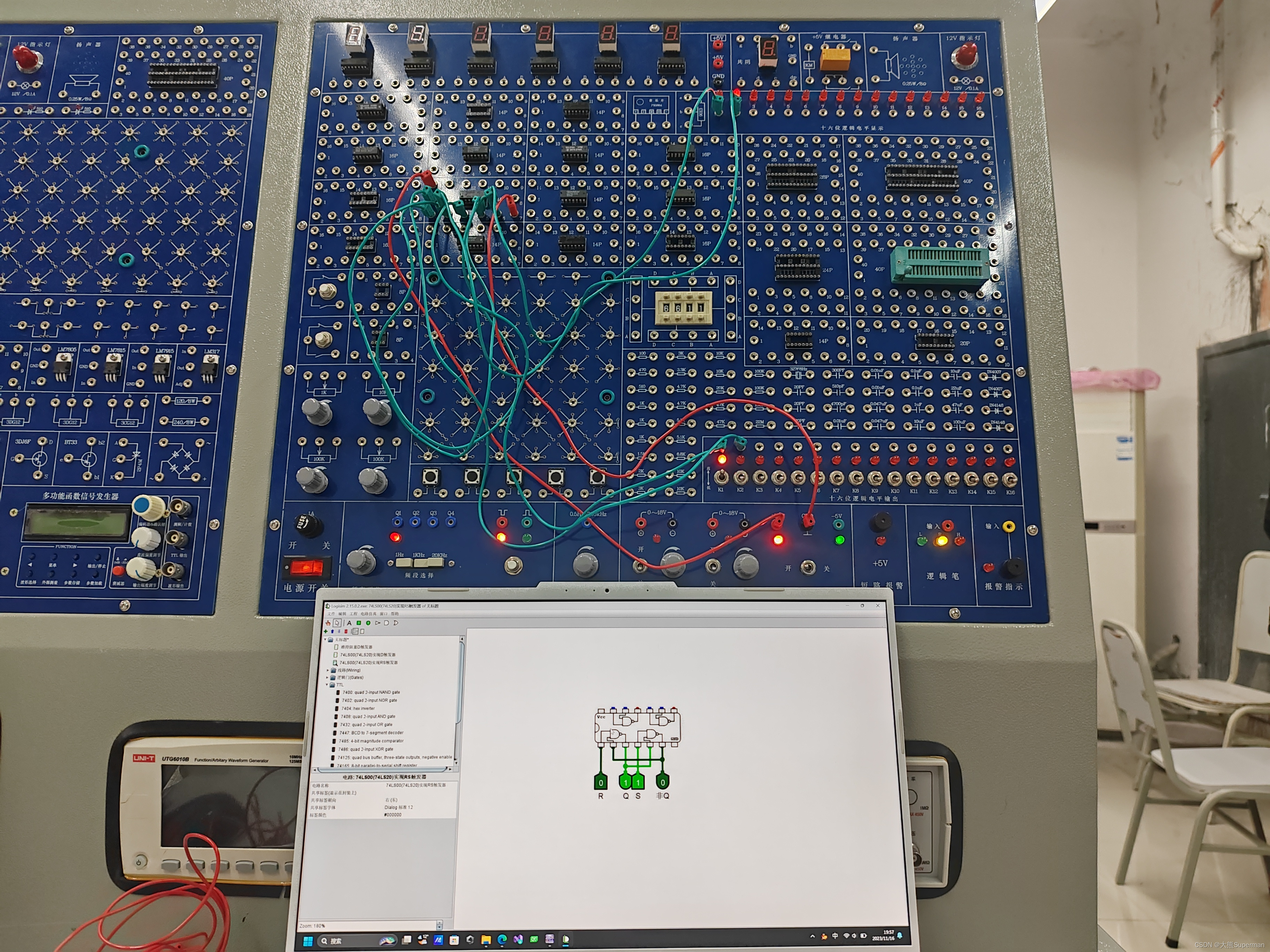Select the Text tool (A icon)
The width and height of the screenshot is (1270, 952).
[x=350, y=623]
